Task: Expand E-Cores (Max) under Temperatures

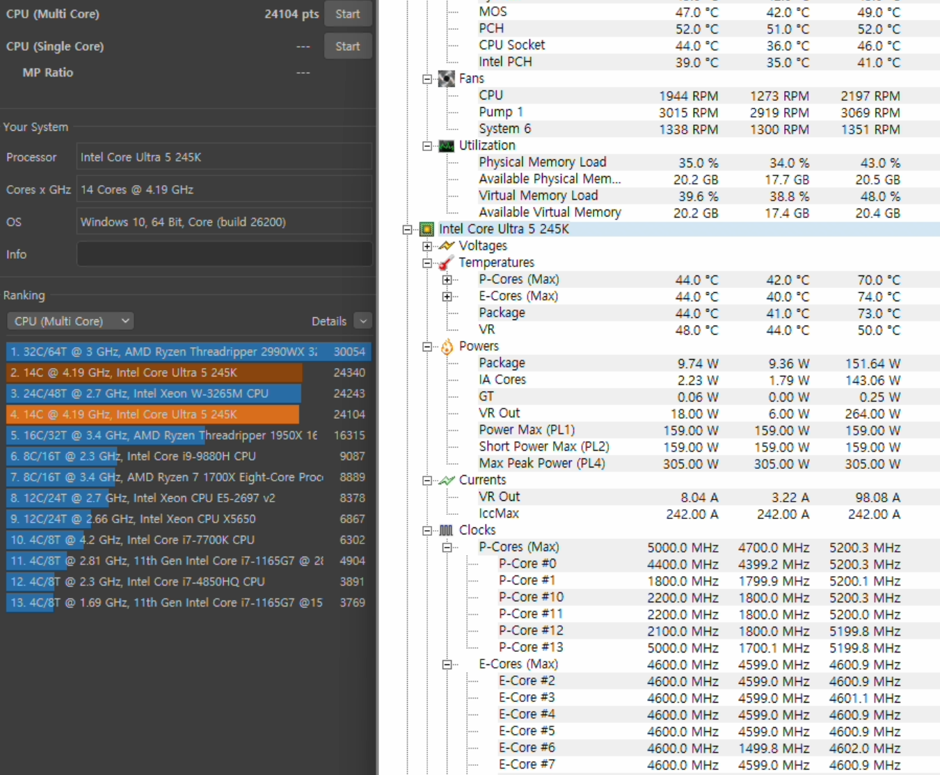Action: (x=447, y=297)
